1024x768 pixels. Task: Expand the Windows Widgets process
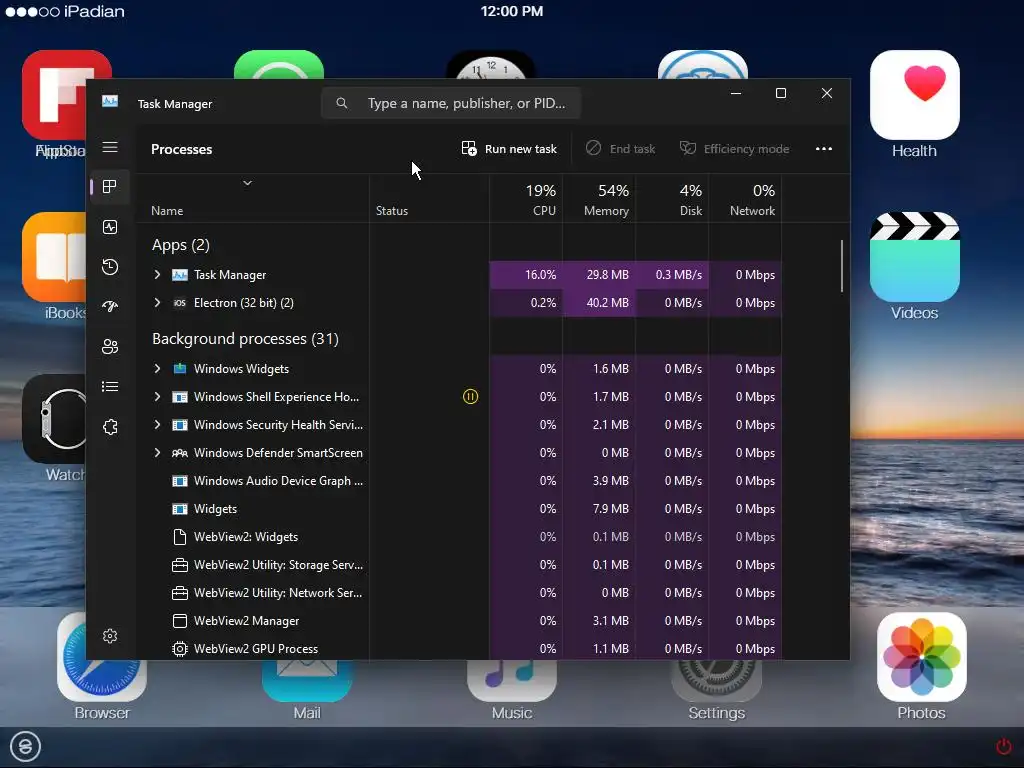click(x=157, y=368)
